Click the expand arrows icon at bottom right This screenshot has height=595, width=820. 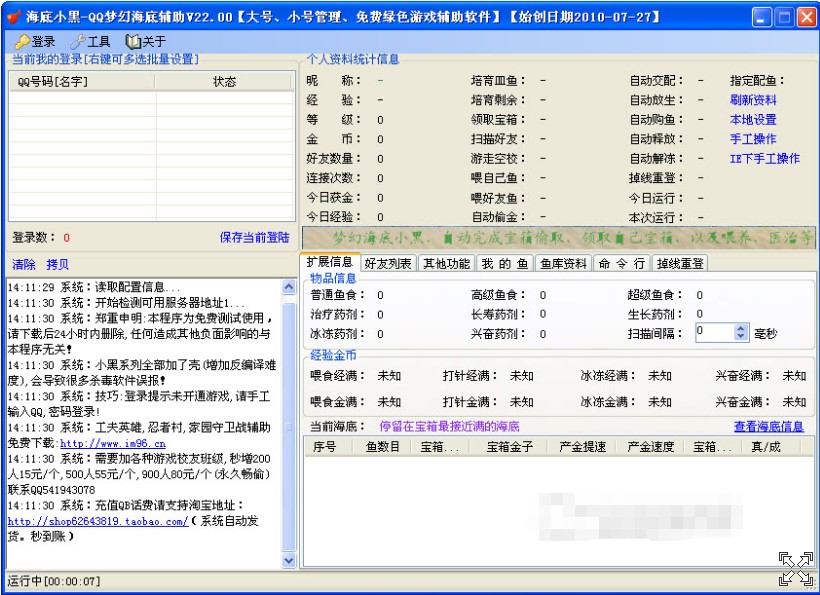tap(795, 567)
